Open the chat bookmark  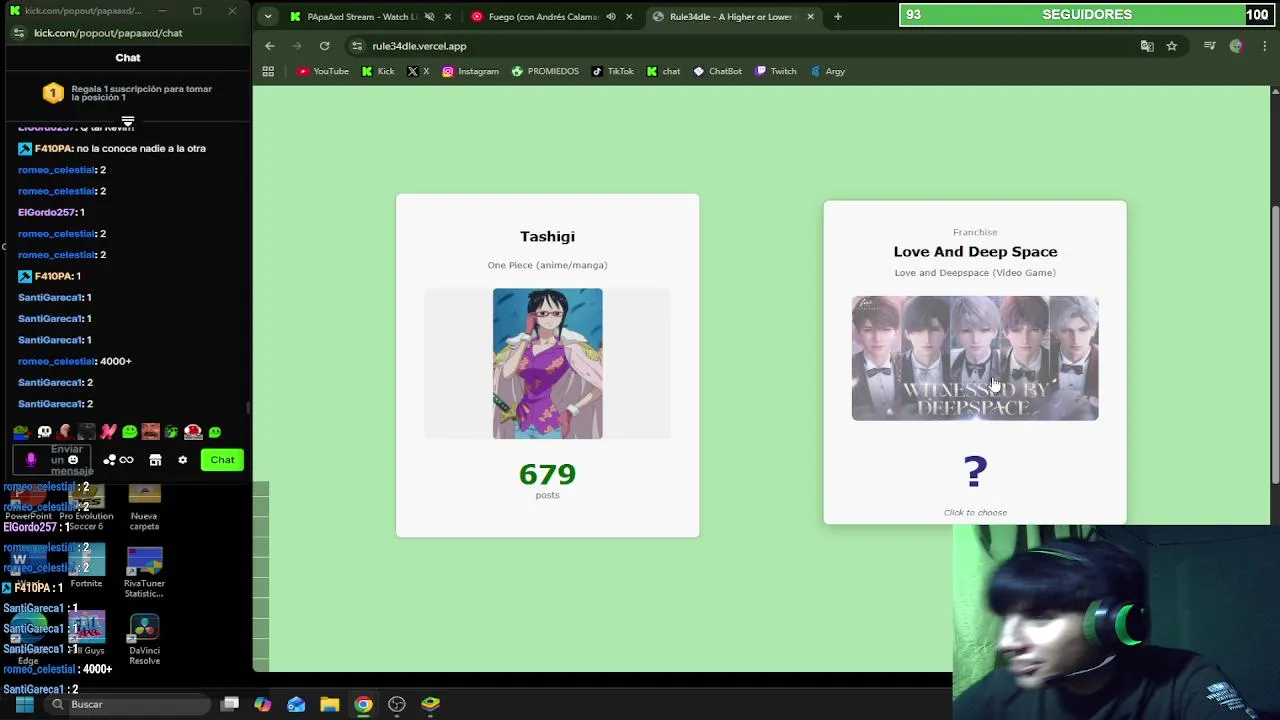663,71
